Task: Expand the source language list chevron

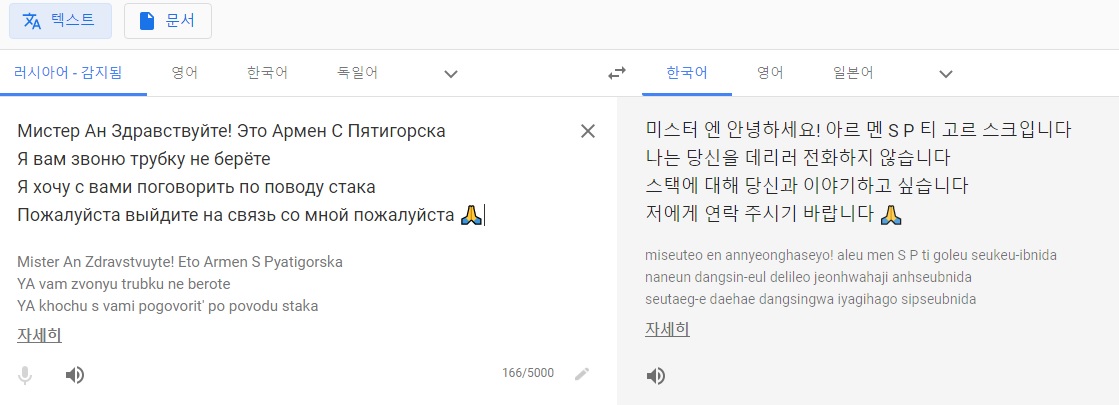Action: (x=451, y=73)
